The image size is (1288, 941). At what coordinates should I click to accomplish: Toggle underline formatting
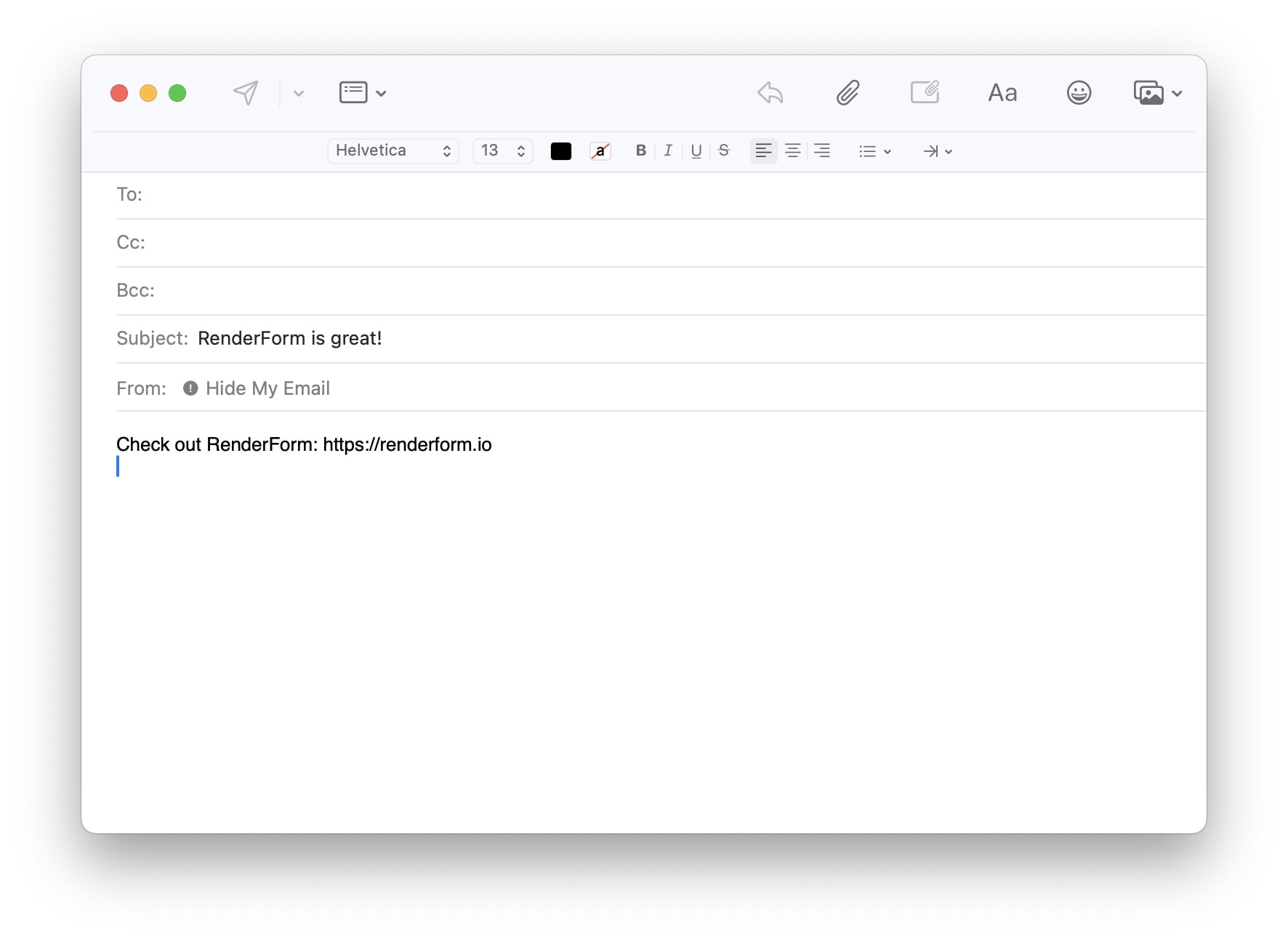pyautogui.click(x=696, y=151)
